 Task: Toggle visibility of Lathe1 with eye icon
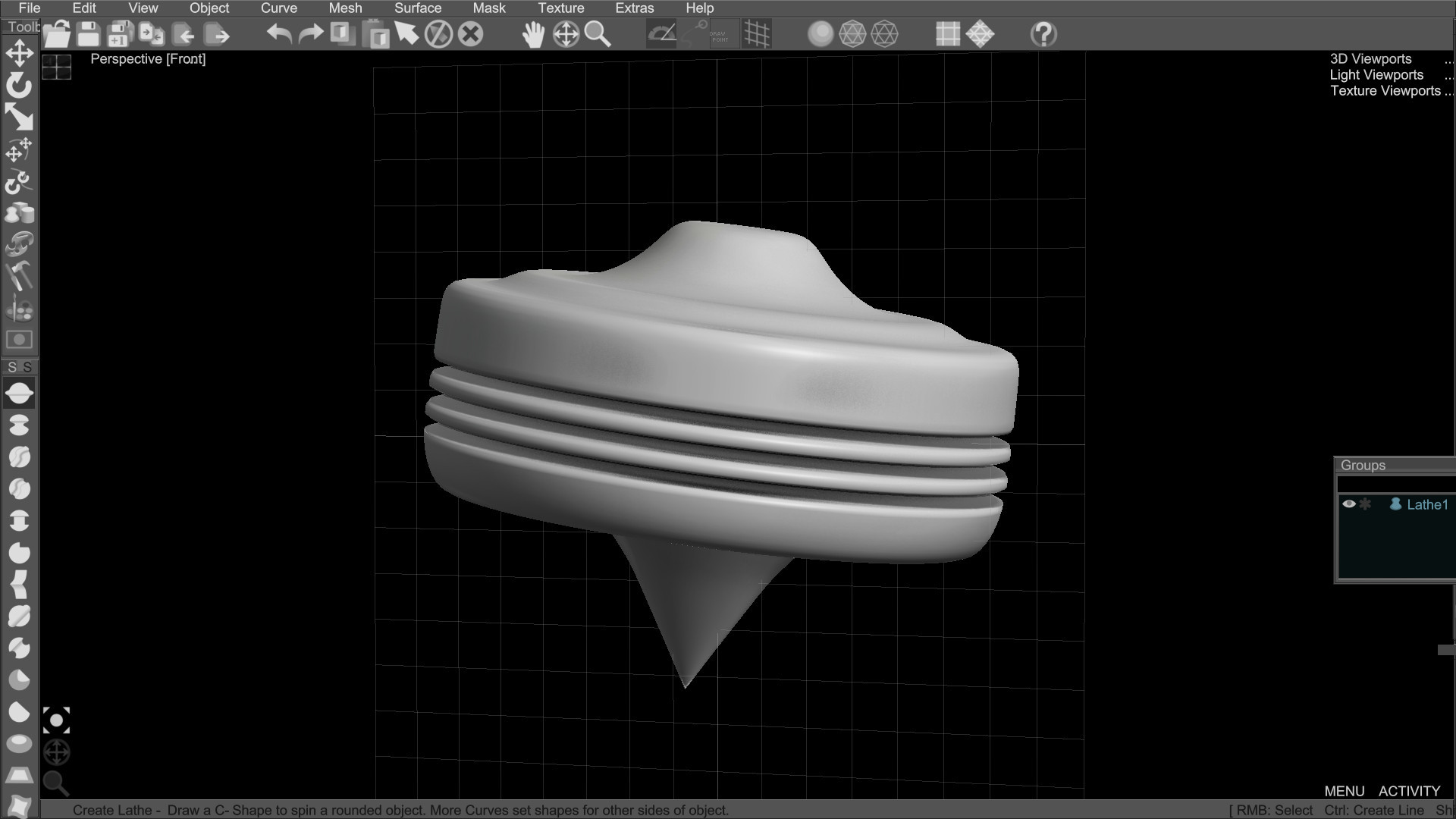pyautogui.click(x=1349, y=504)
